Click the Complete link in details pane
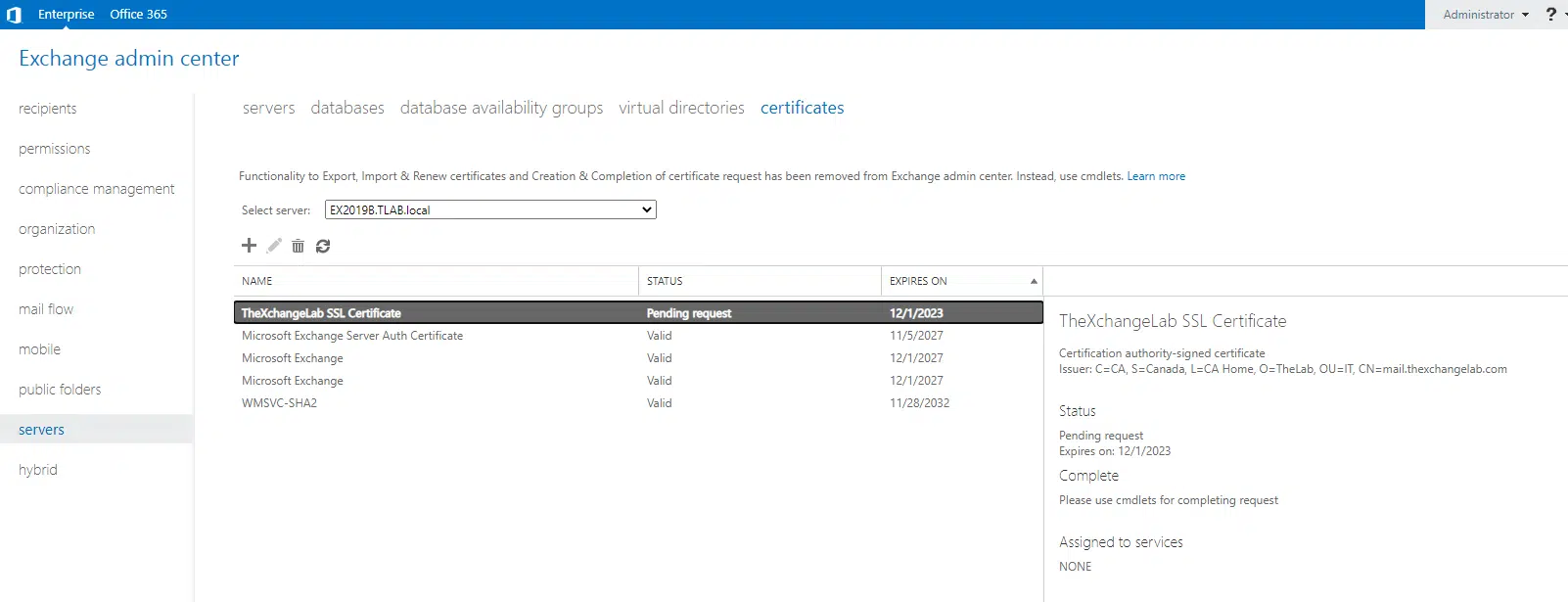 (1088, 476)
